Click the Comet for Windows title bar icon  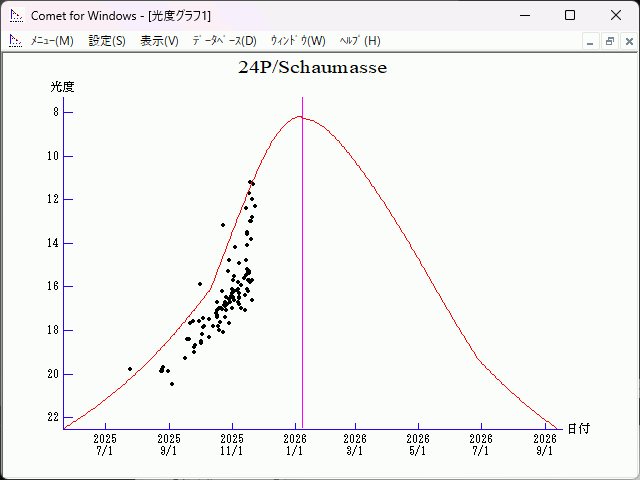(x=15, y=15)
